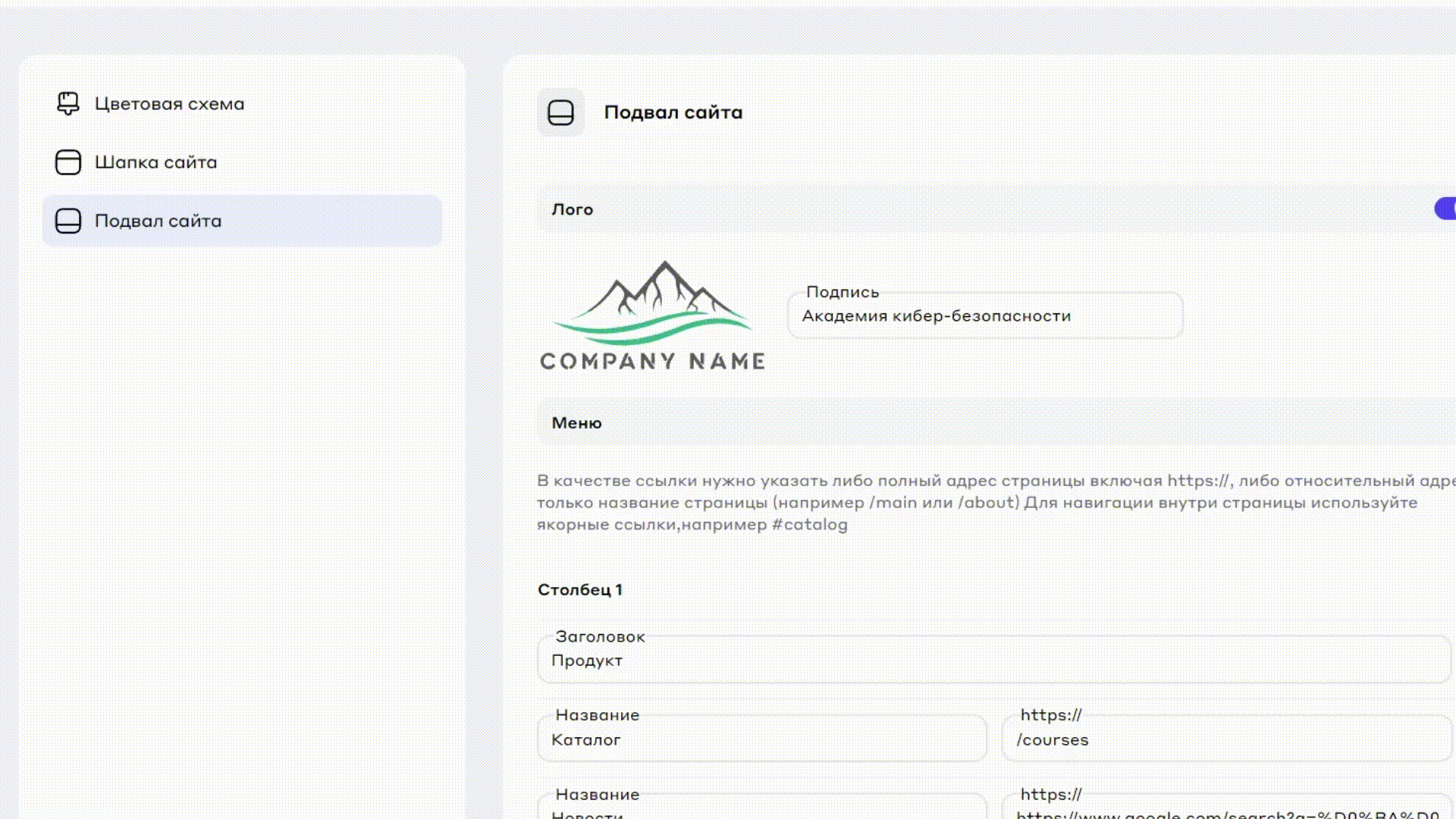Click the Company Name logo image
Viewport: 1456px width, 819px height.
pyautogui.click(x=652, y=316)
